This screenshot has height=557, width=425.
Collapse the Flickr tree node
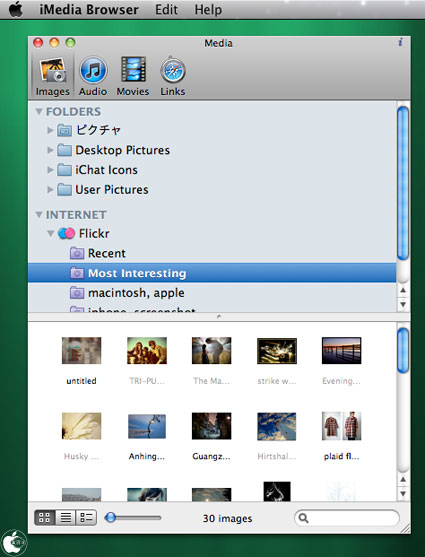coord(50,233)
